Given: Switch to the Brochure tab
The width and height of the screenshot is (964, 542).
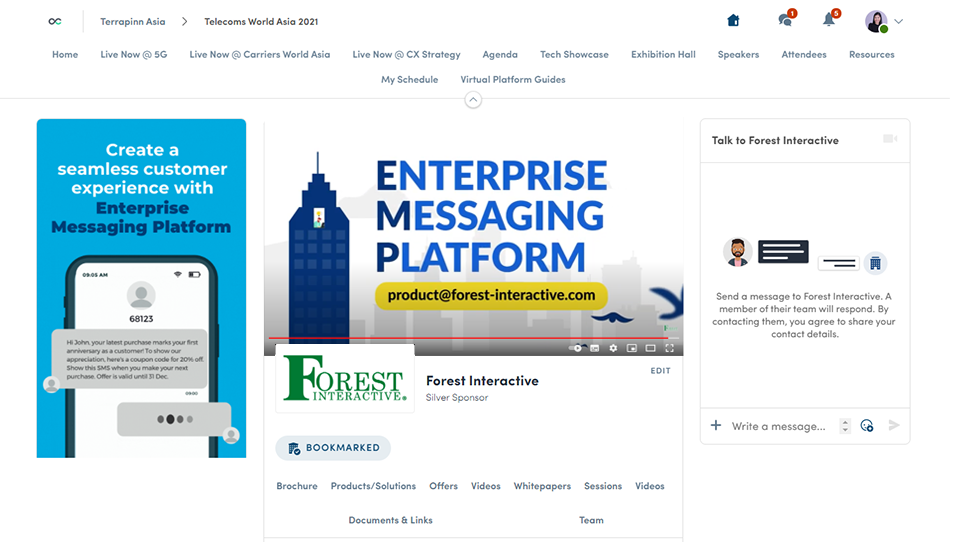Looking at the screenshot, I should tap(297, 485).
